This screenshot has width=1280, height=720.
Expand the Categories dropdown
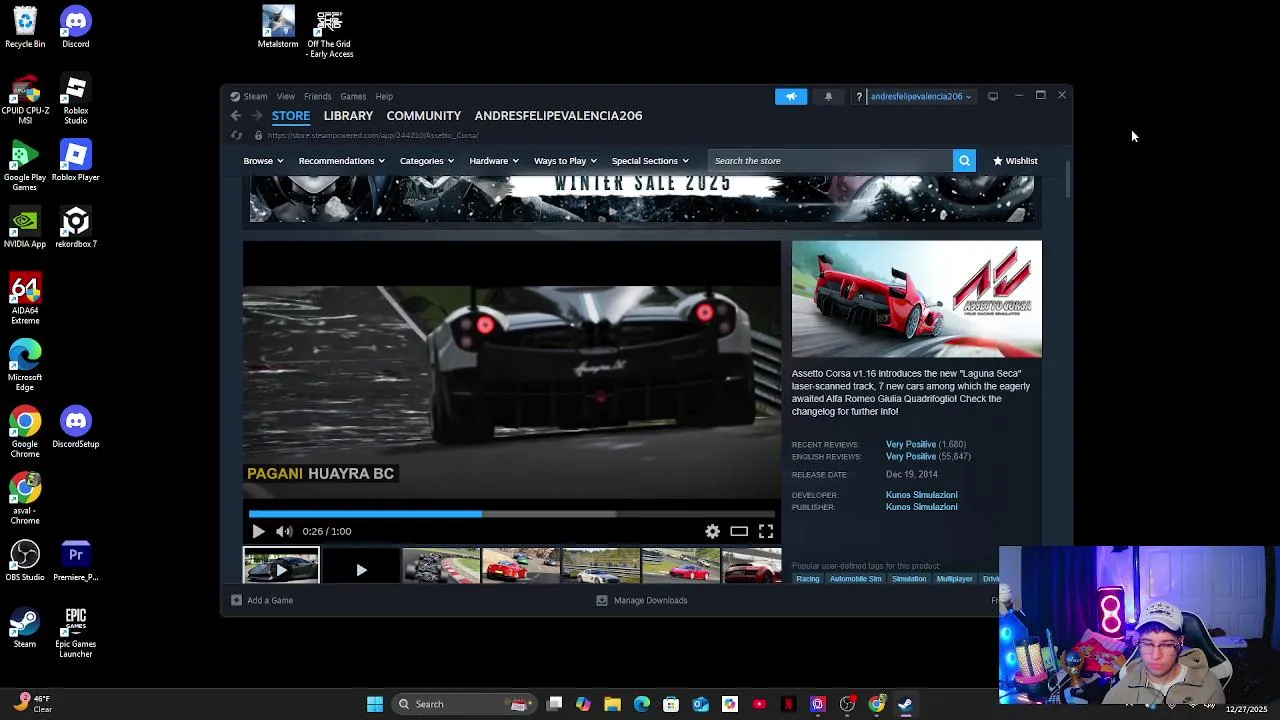pos(427,161)
